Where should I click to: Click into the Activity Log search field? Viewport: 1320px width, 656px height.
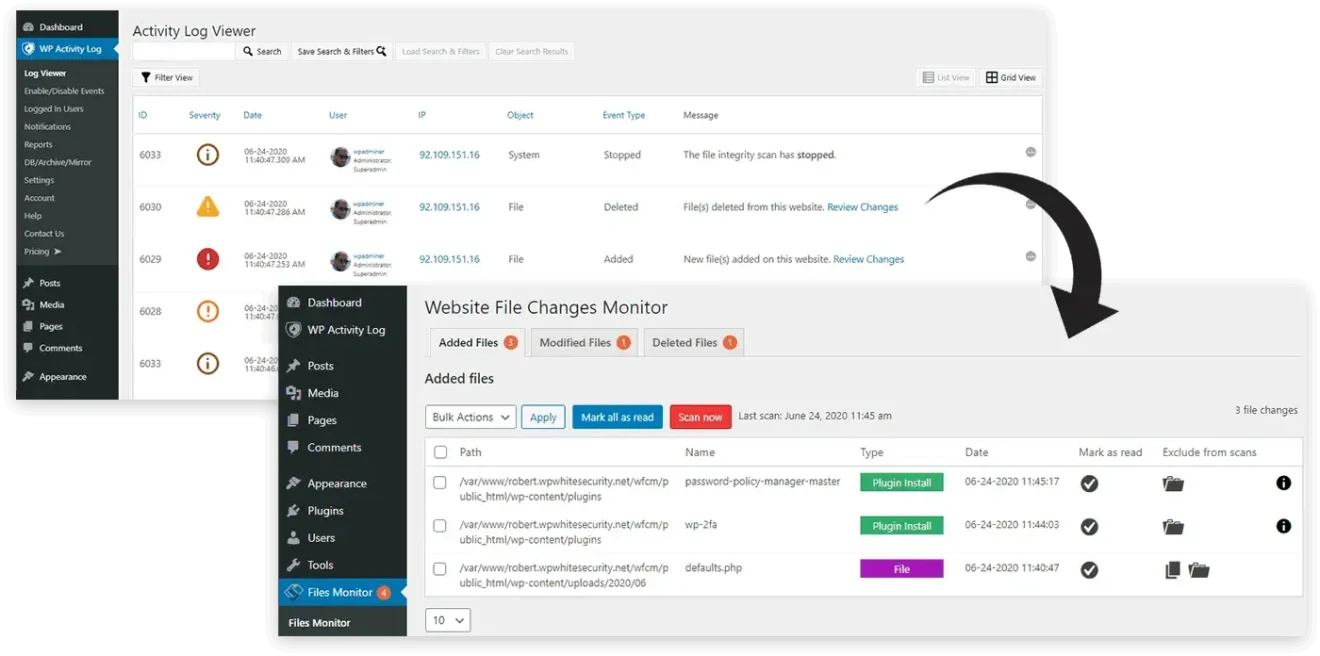184,51
